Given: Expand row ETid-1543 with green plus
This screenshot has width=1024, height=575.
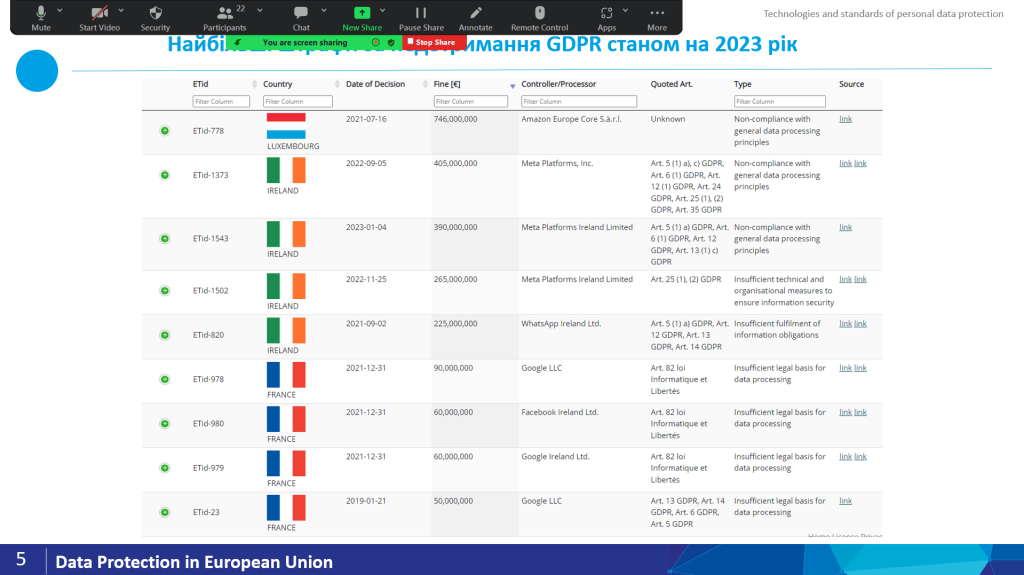Looking at the screenshot, I should point(165,238).
